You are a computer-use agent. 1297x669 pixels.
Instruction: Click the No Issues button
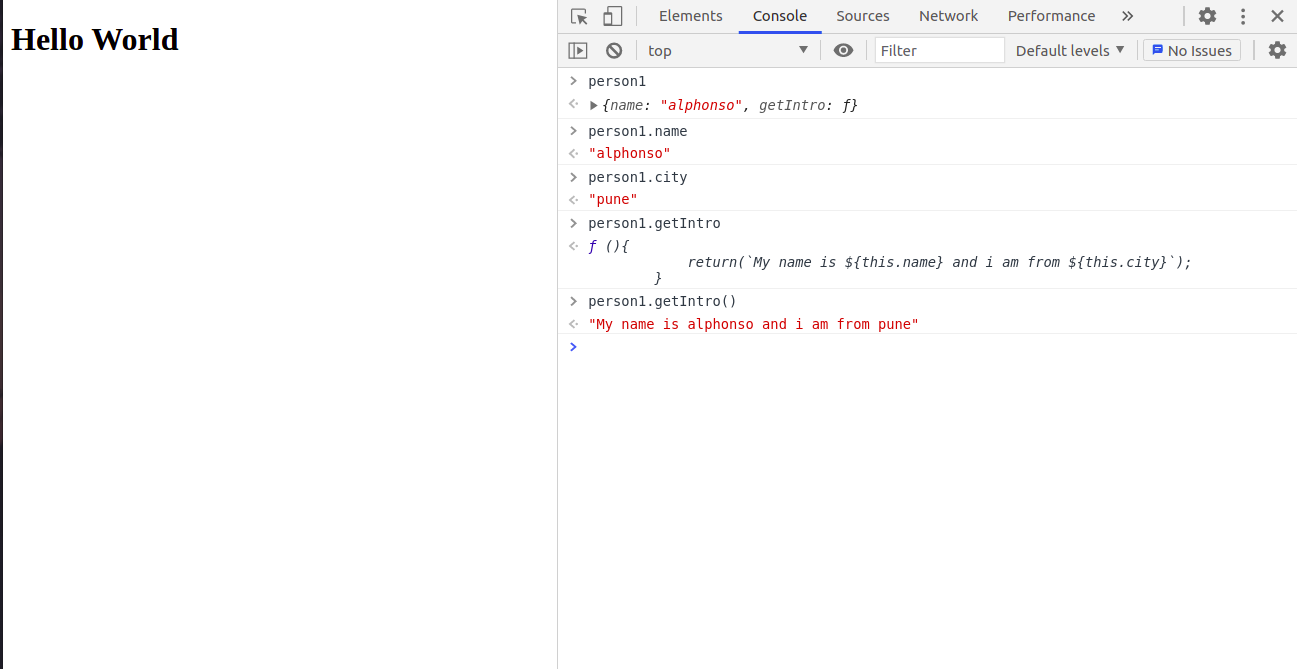(x=1191, y=50)
